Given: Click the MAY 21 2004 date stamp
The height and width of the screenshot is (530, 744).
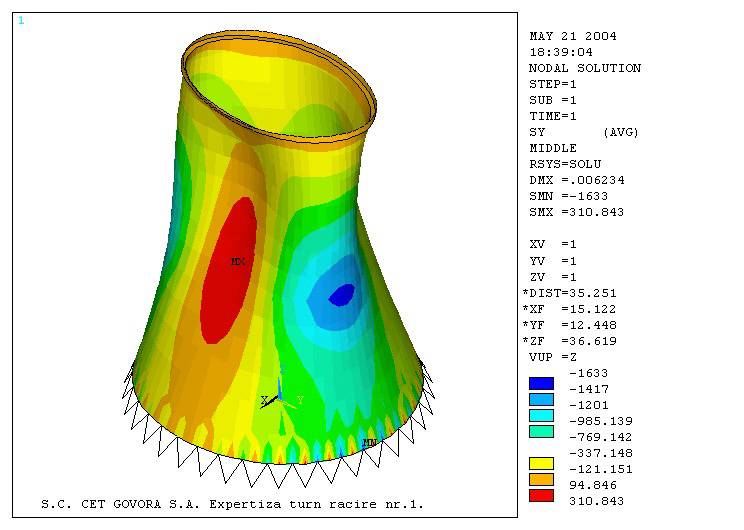Looking at the screenshot, I should click(572, 36).
